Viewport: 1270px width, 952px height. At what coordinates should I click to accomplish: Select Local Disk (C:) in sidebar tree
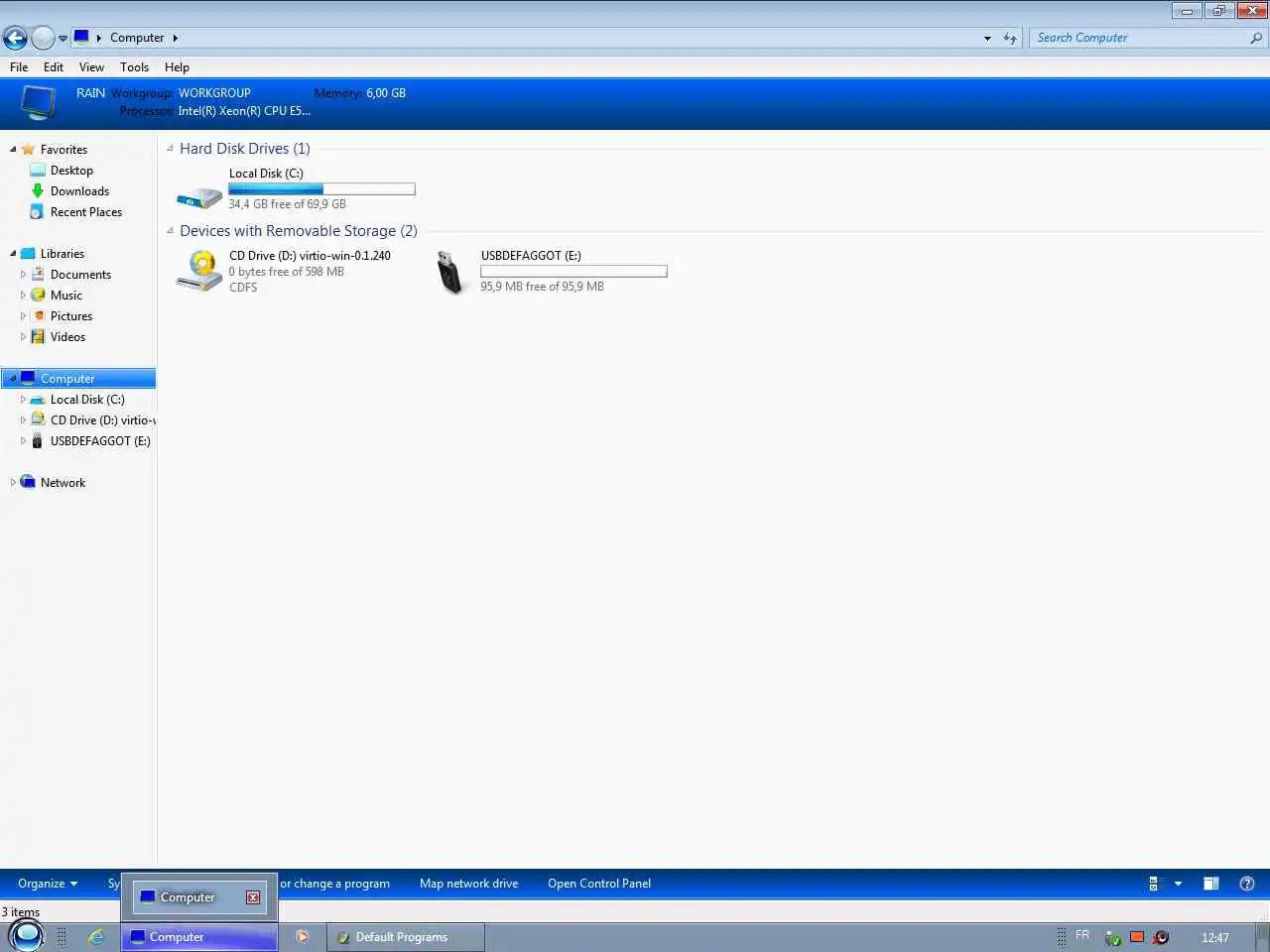pos(87,400)
